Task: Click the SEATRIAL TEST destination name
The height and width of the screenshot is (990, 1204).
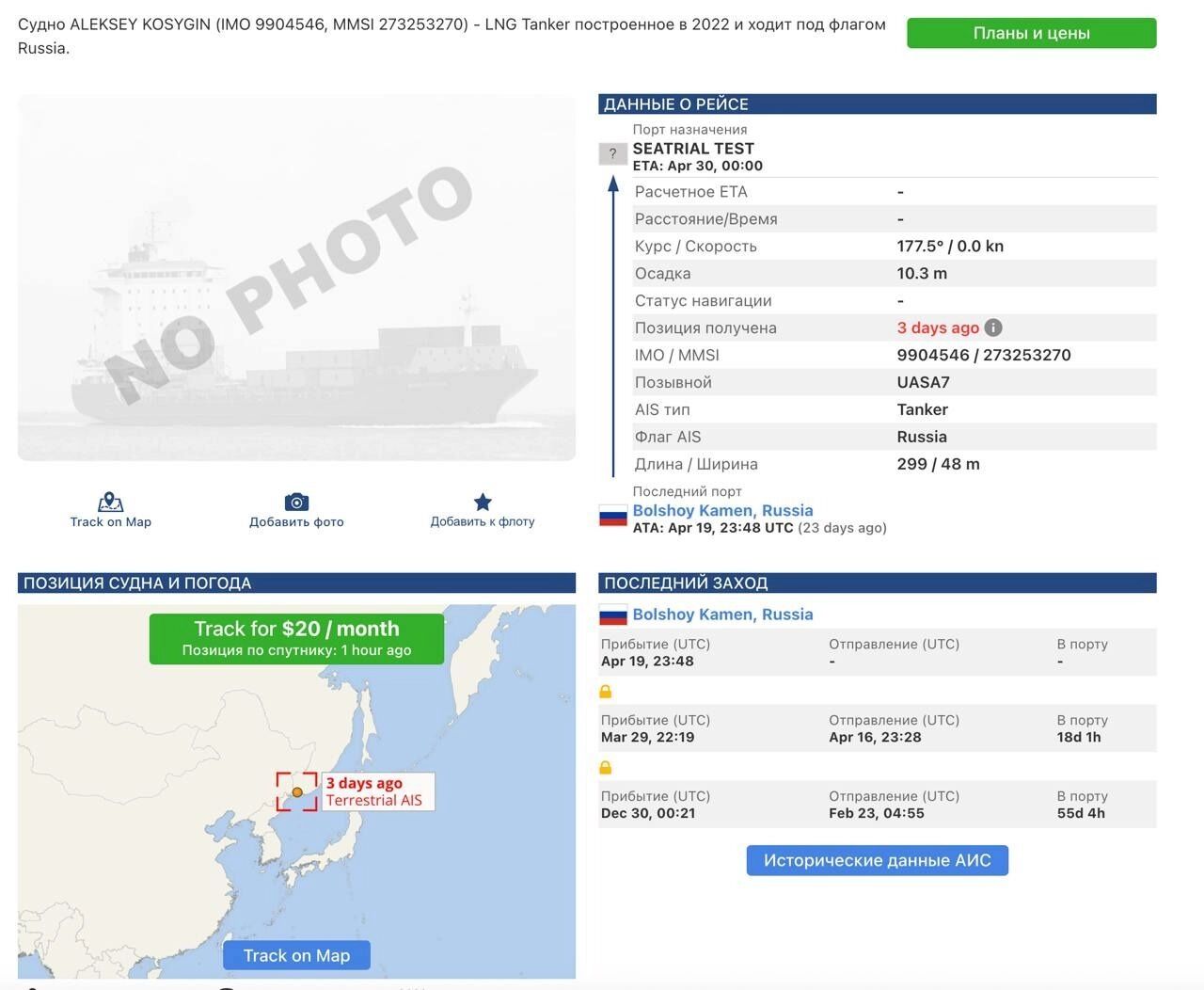Action: coord(693,149)
